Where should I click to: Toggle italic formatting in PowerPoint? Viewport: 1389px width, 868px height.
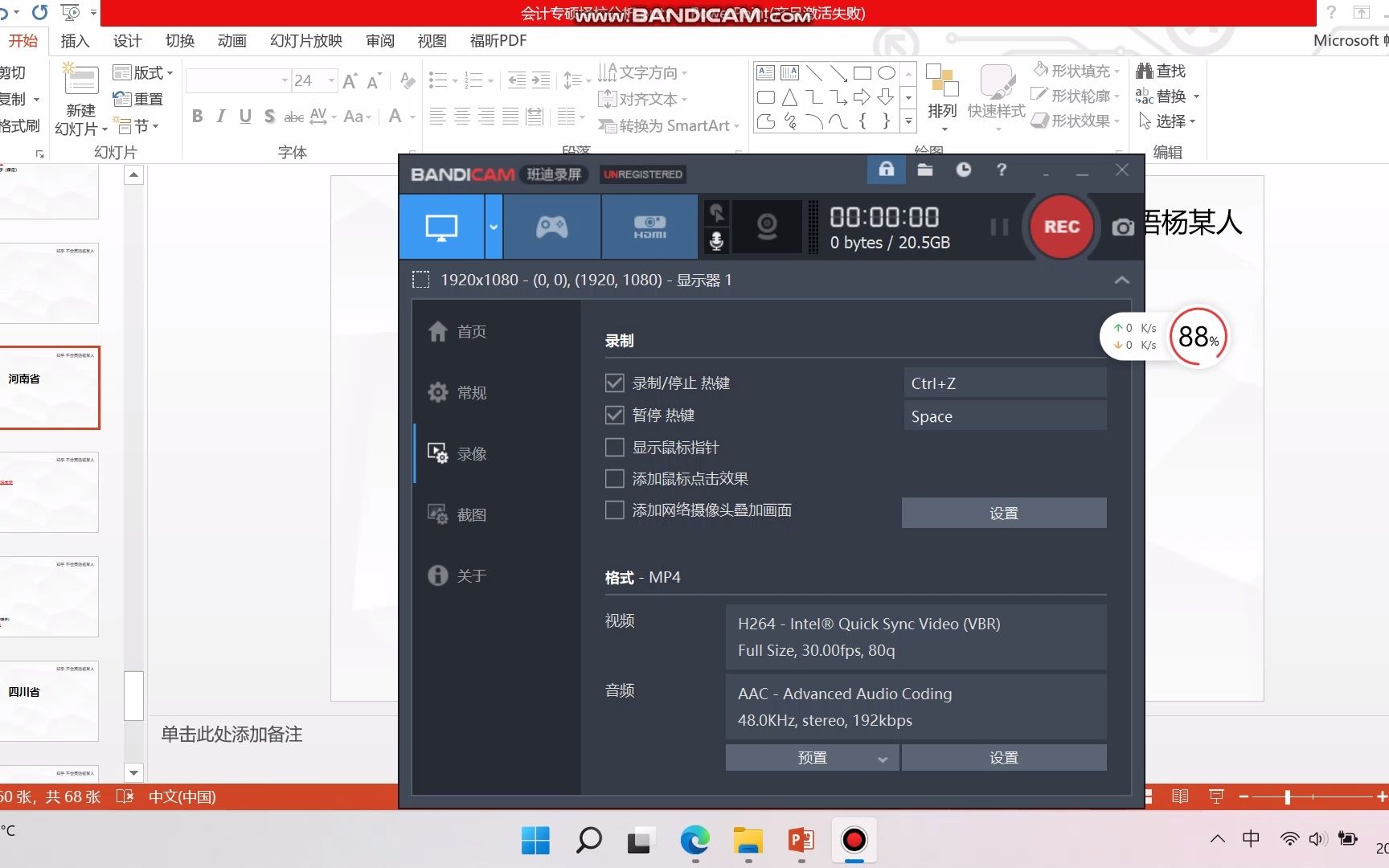(x=221, y=117)
